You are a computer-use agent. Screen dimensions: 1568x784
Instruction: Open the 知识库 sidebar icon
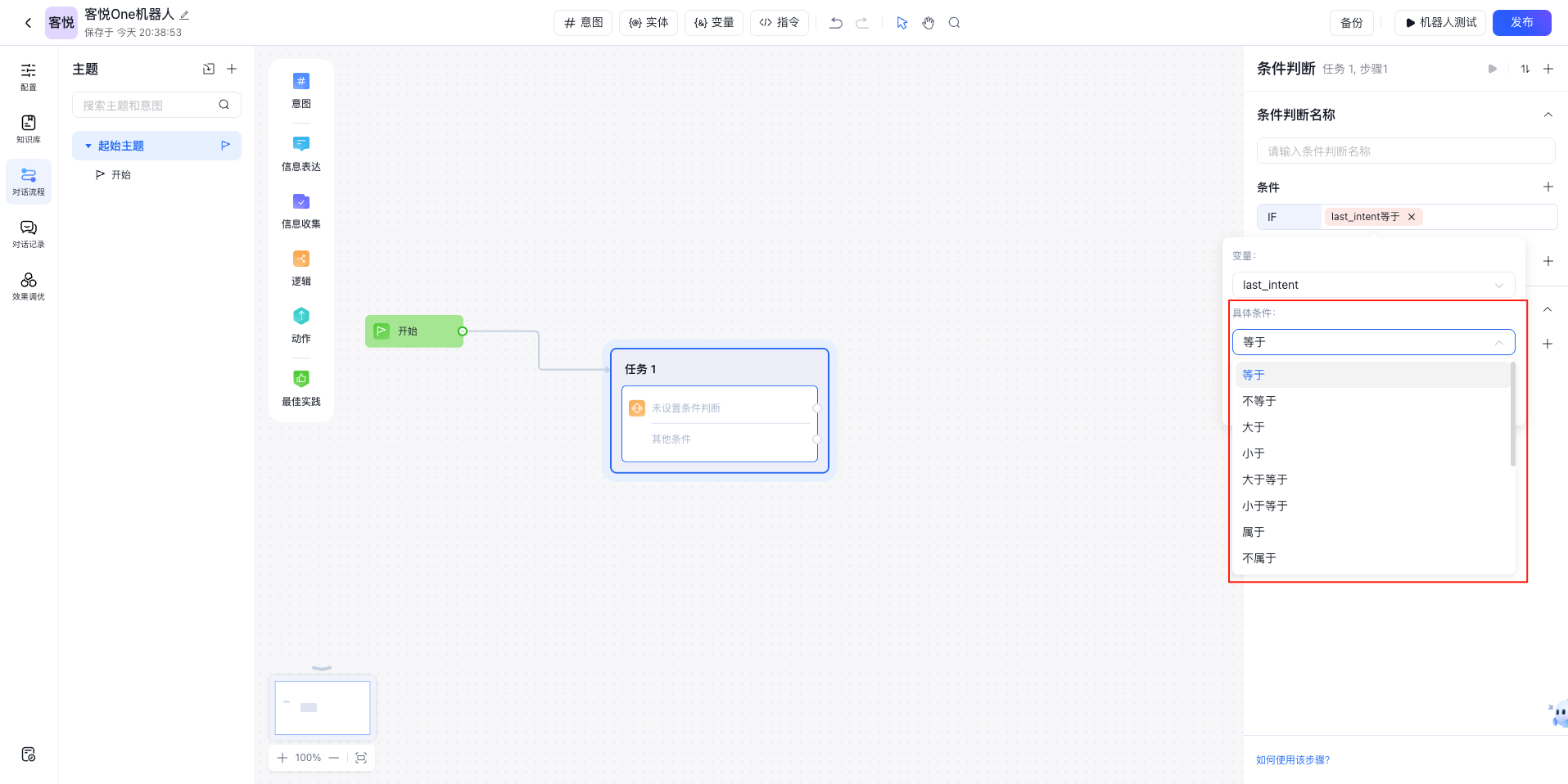pyautogui.click(x=29, y=128)
